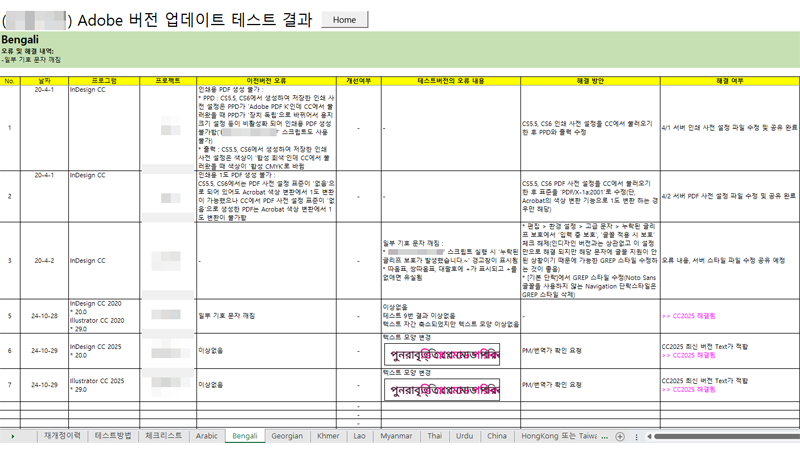Select the Khmer sheet tab
800x450 pixels.
click(x=329, y=437)
